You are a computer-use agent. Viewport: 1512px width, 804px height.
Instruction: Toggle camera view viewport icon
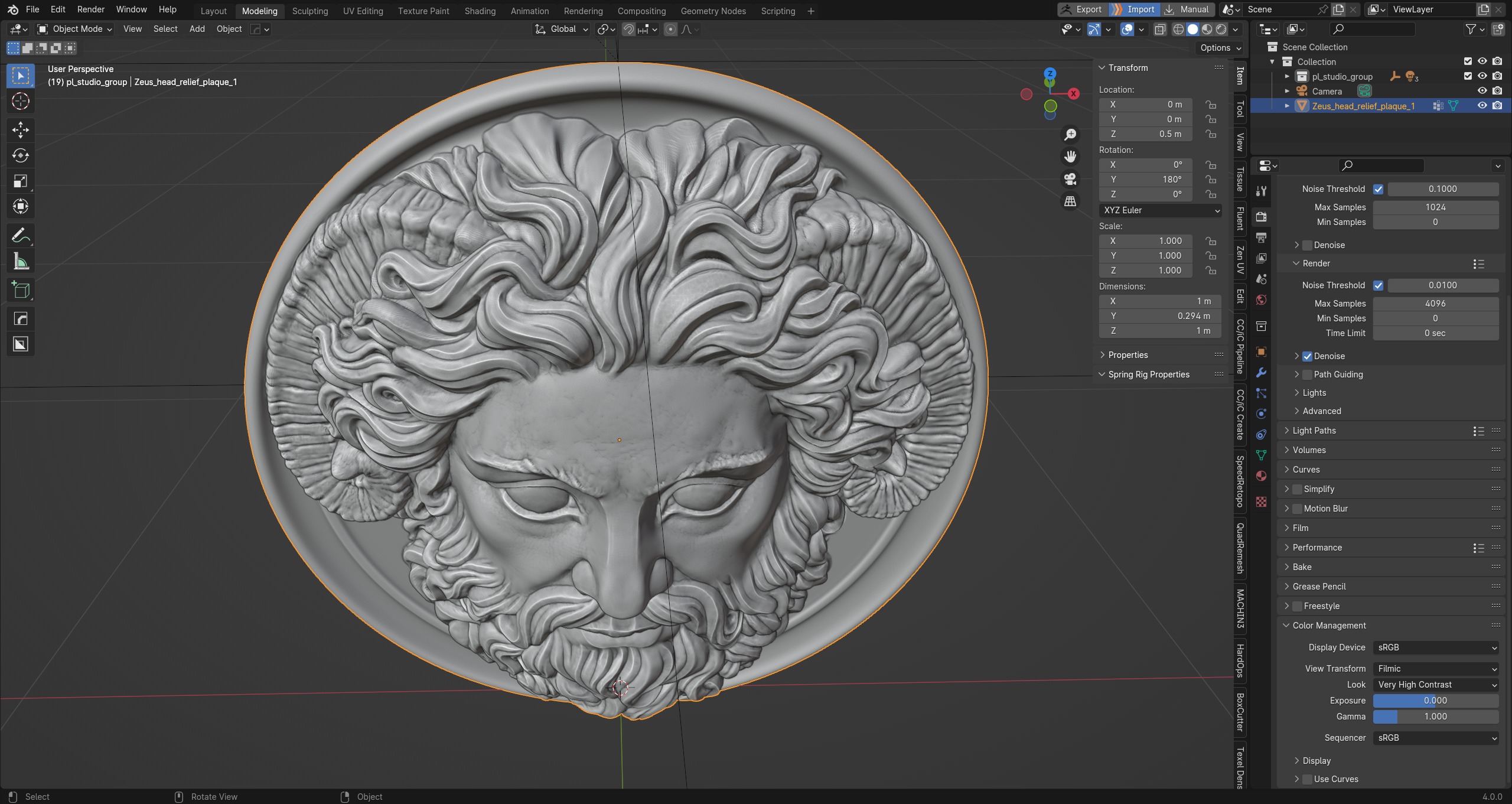(1070, 179)
